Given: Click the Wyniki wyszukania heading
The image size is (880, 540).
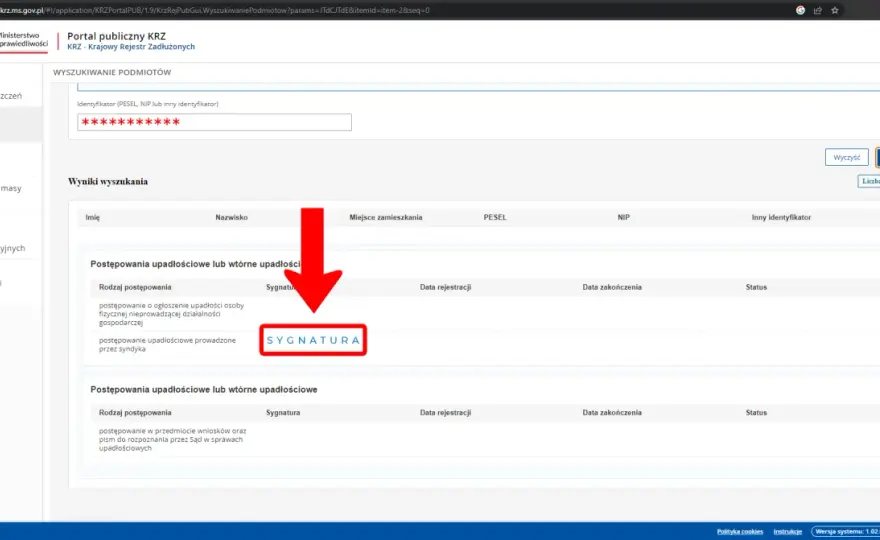Looking at the screenshot, I should 108,181.
